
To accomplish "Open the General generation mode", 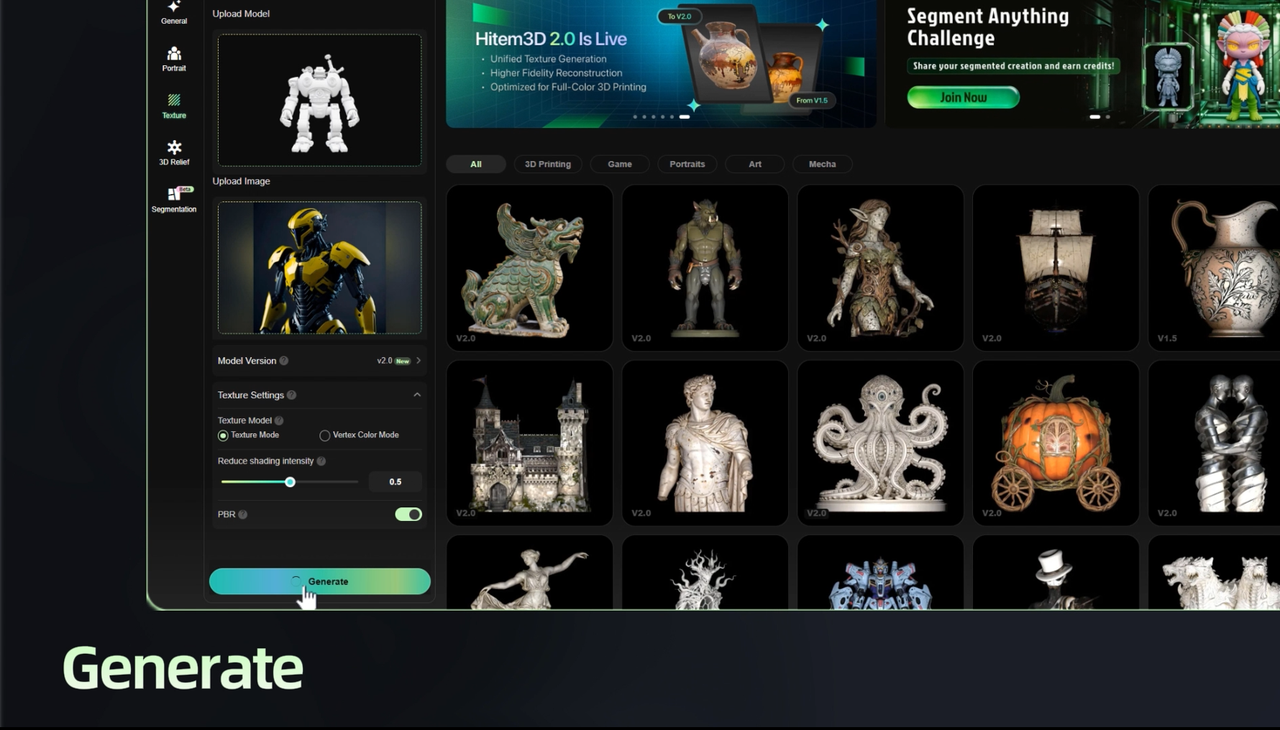I will point(174,12).
